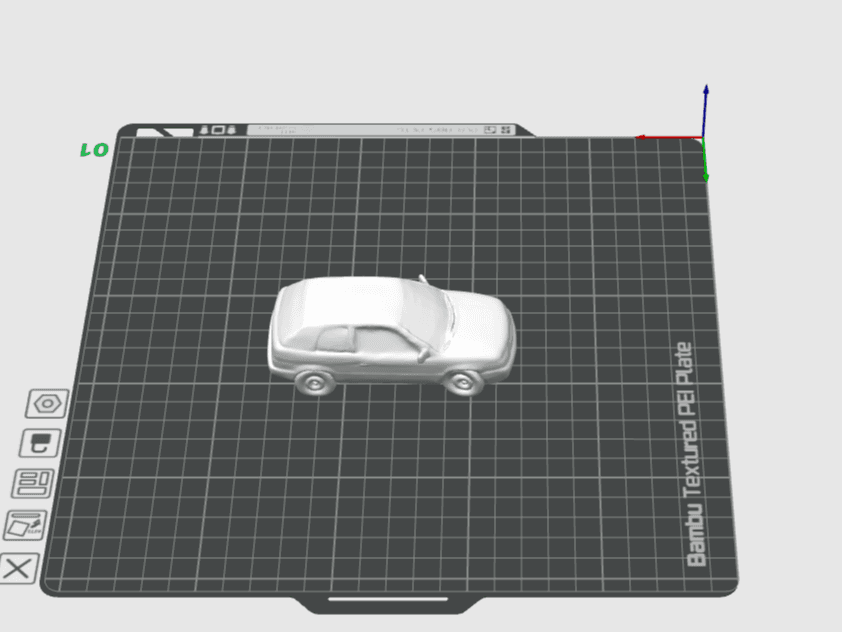Screen dimensions: 843x632
Task: Click the car model's rear wheel
Action: pyautogui.click(x=315, y=381)
